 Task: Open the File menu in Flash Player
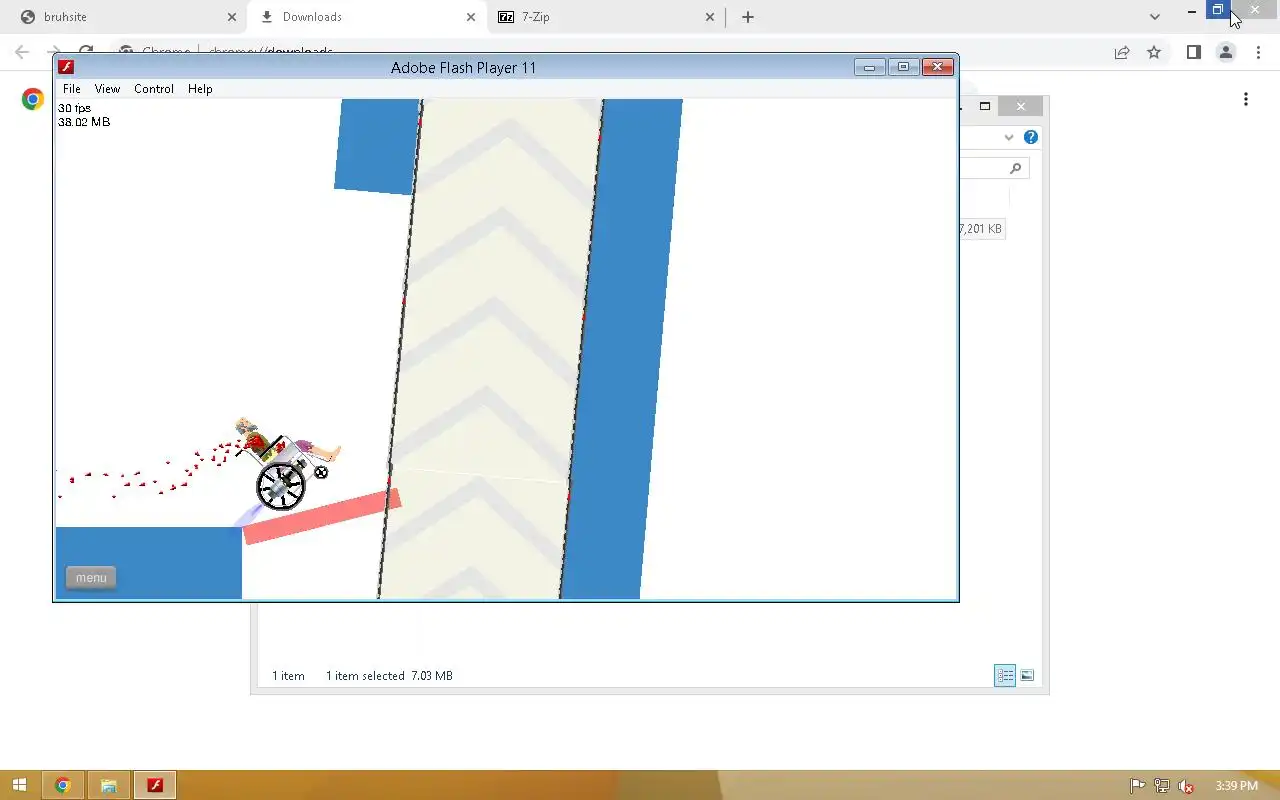71,89
